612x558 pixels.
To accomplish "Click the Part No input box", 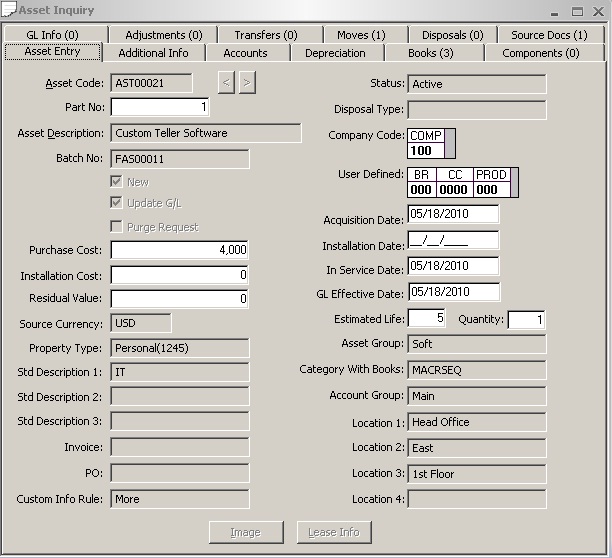I will tap(160, 107).
